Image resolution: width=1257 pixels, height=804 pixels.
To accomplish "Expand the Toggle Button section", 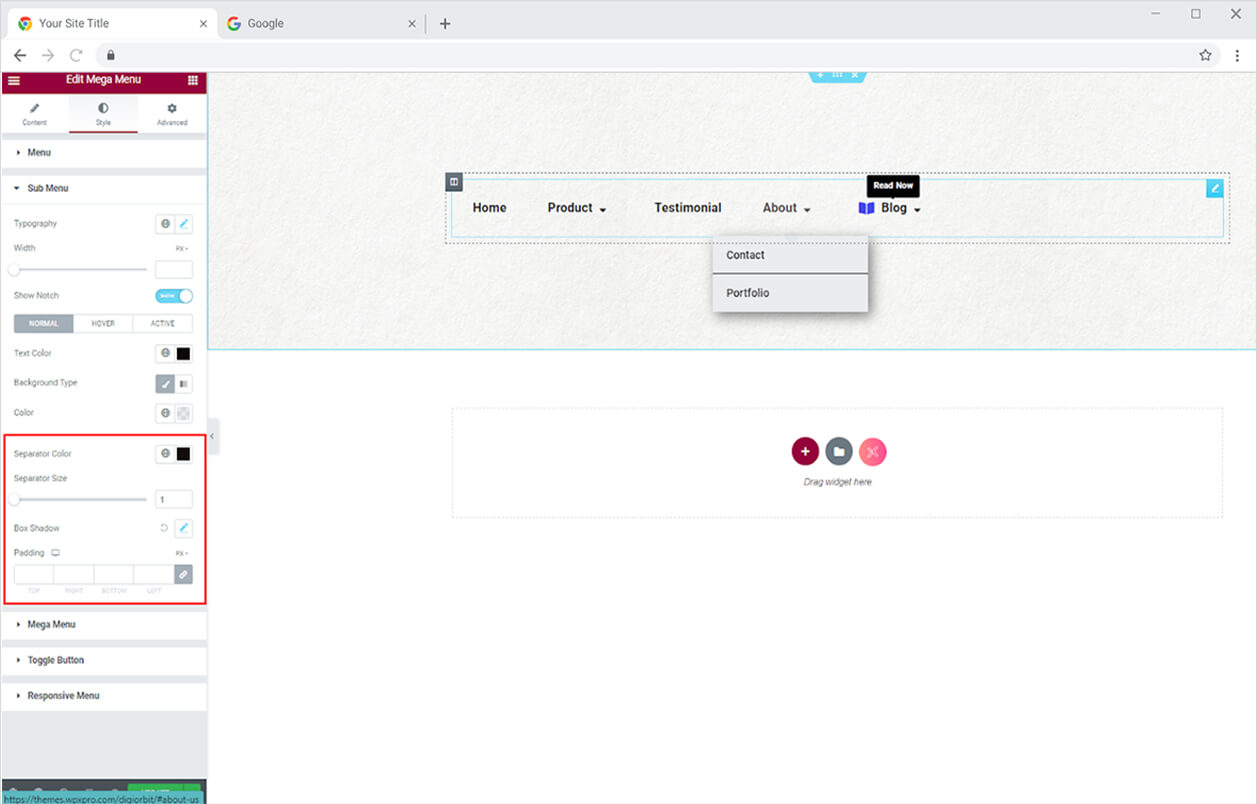I will point(55,660).
